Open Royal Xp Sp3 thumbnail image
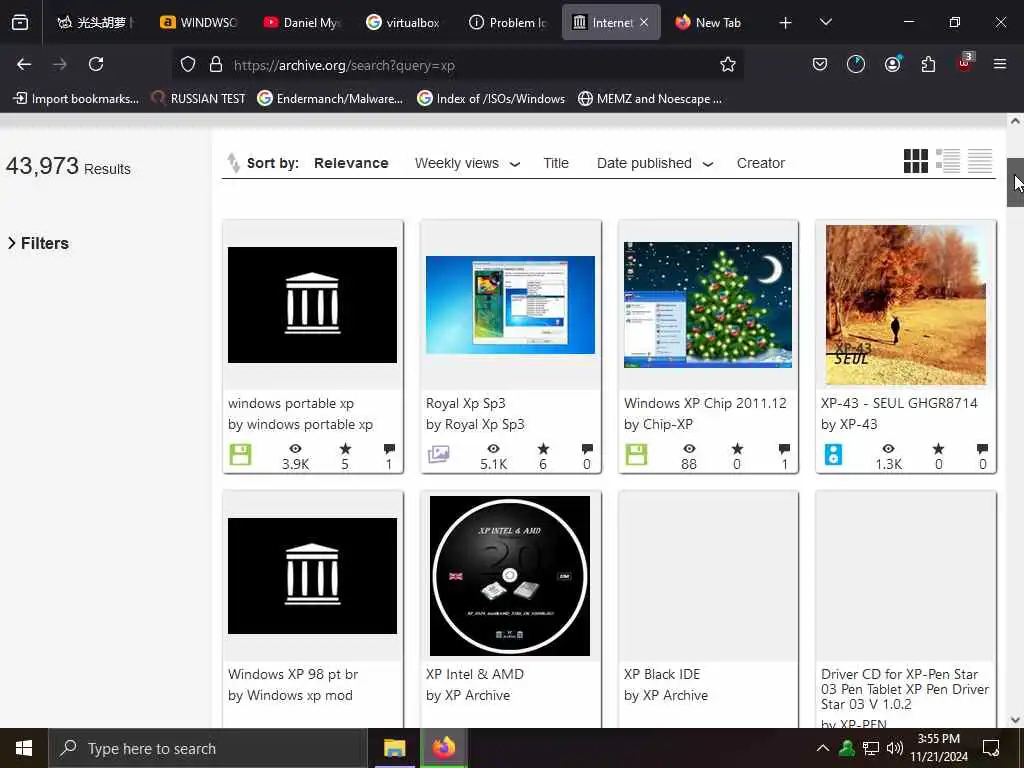This screenshot has height=768, width=1024. pos(510,304)
